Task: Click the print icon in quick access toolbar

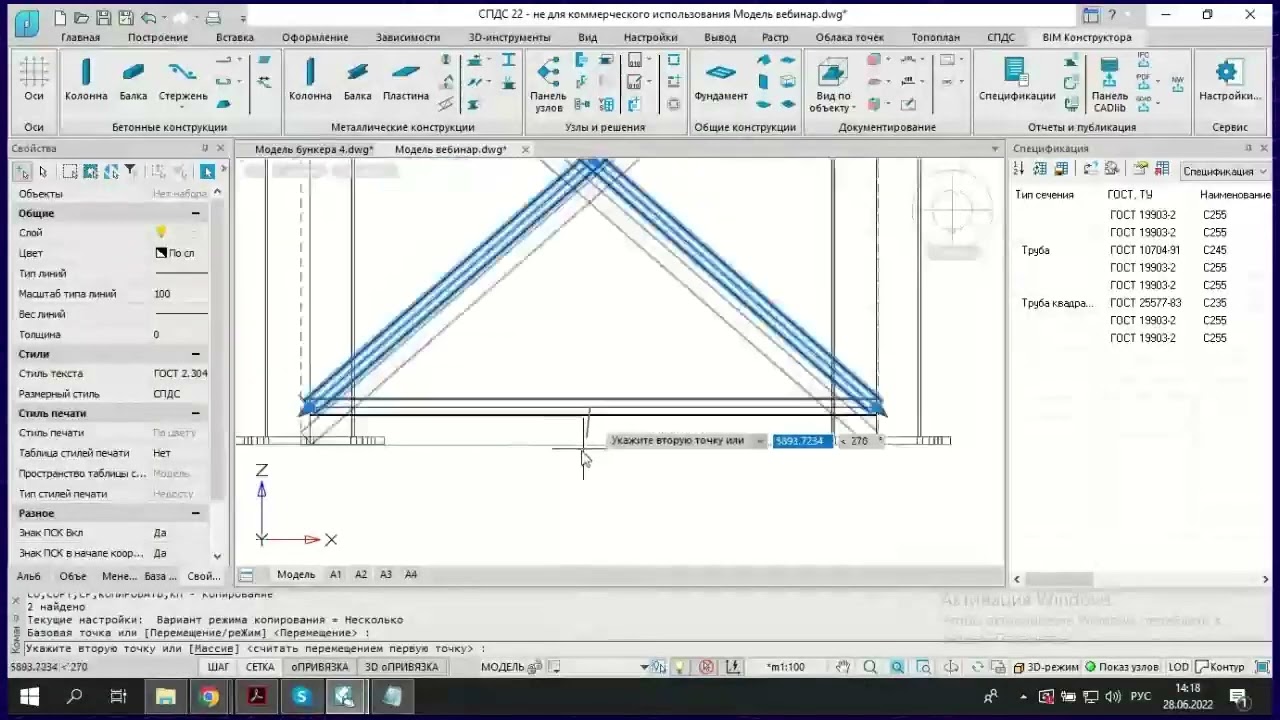Action: click(x=213, y=17)
